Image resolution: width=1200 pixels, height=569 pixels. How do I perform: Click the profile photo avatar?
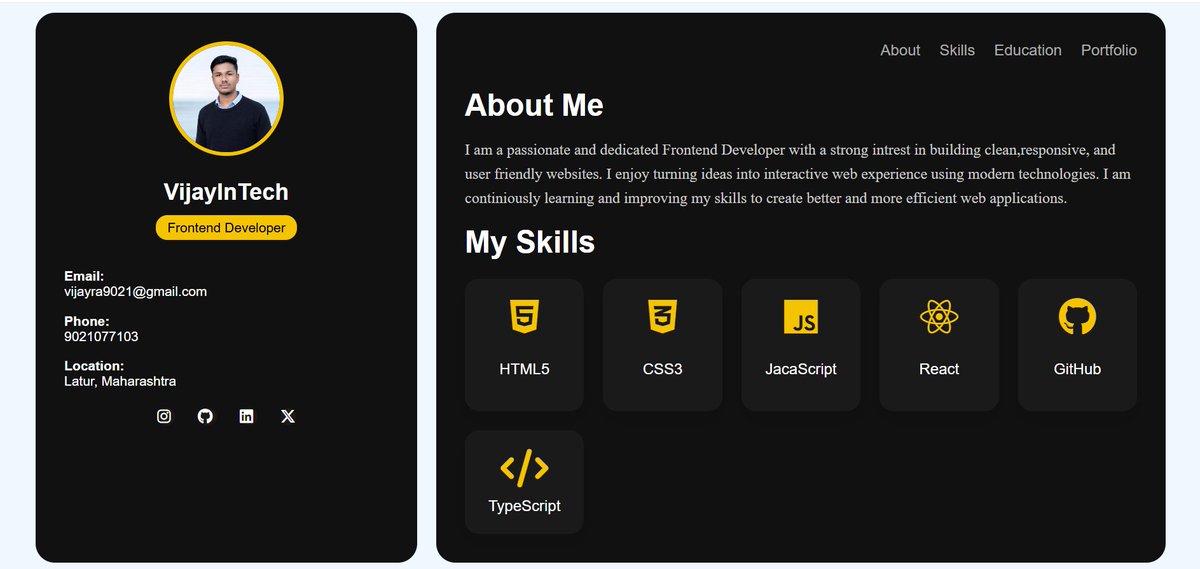[x=226, y=98]
